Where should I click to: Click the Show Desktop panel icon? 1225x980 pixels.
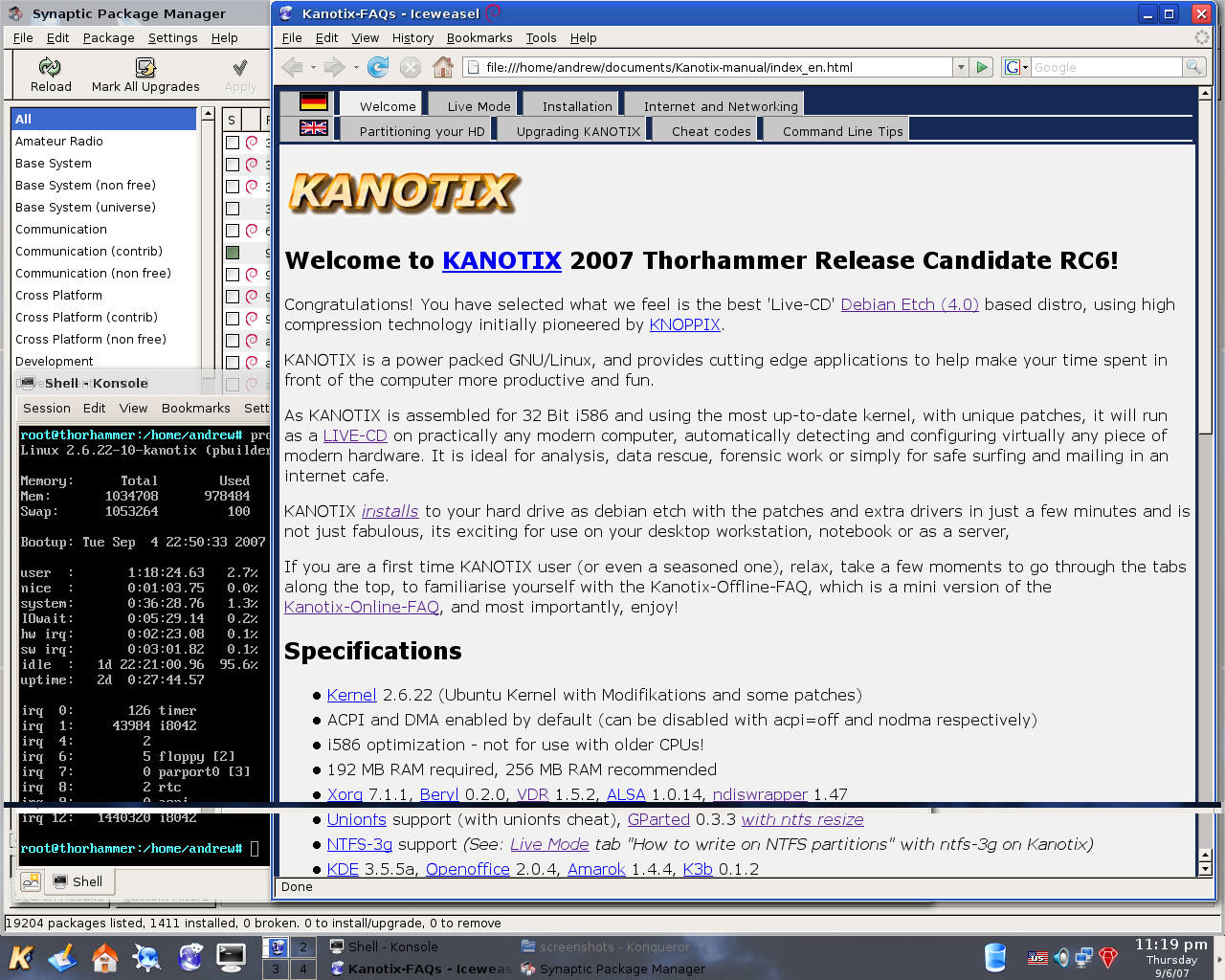[x=63, y=957]
